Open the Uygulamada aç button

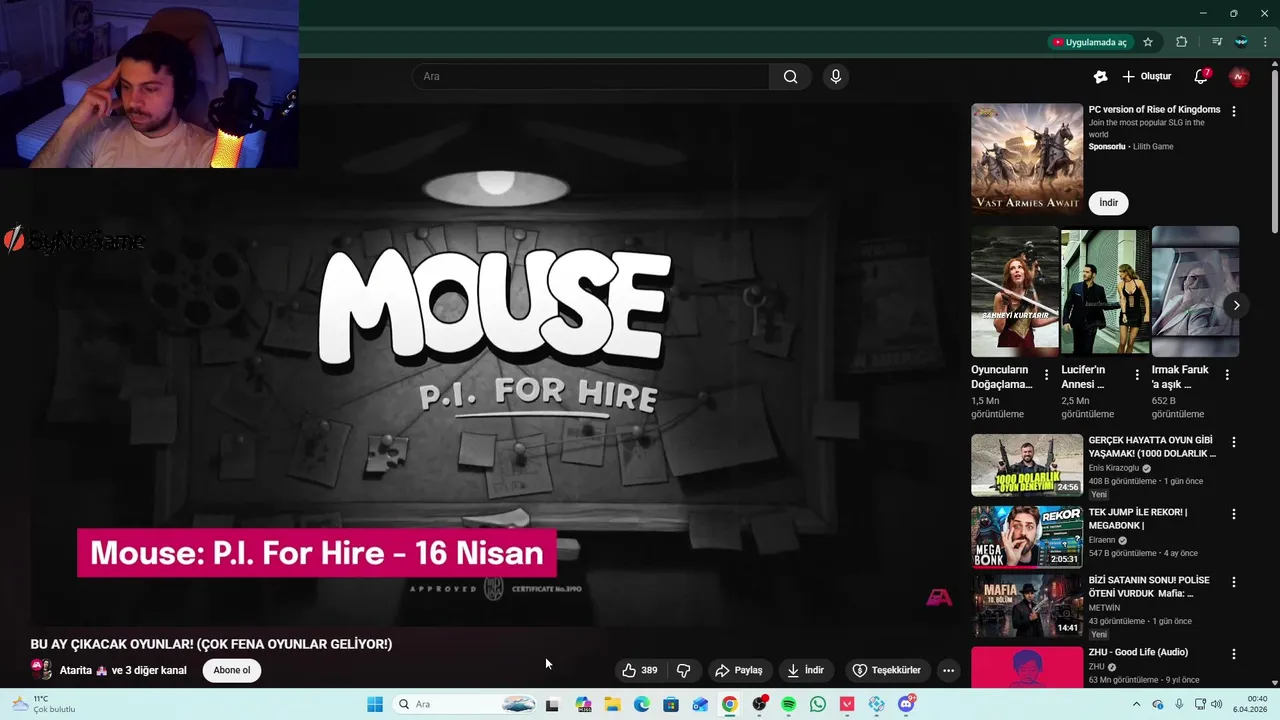pos(1089,42)
